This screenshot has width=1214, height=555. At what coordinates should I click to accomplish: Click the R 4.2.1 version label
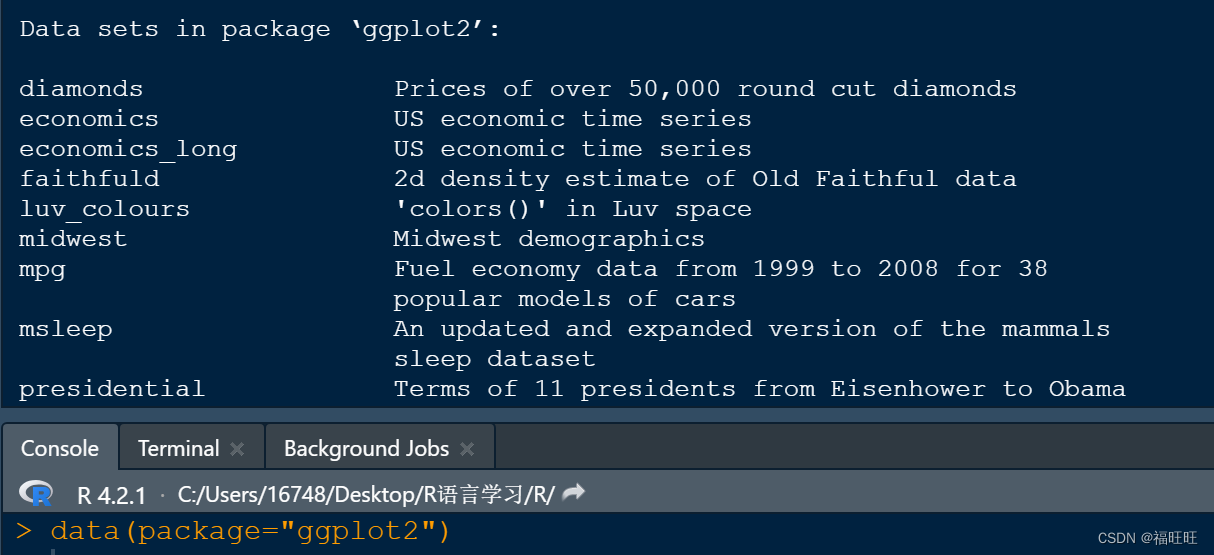pyautogui.click(x=112, y=494)
